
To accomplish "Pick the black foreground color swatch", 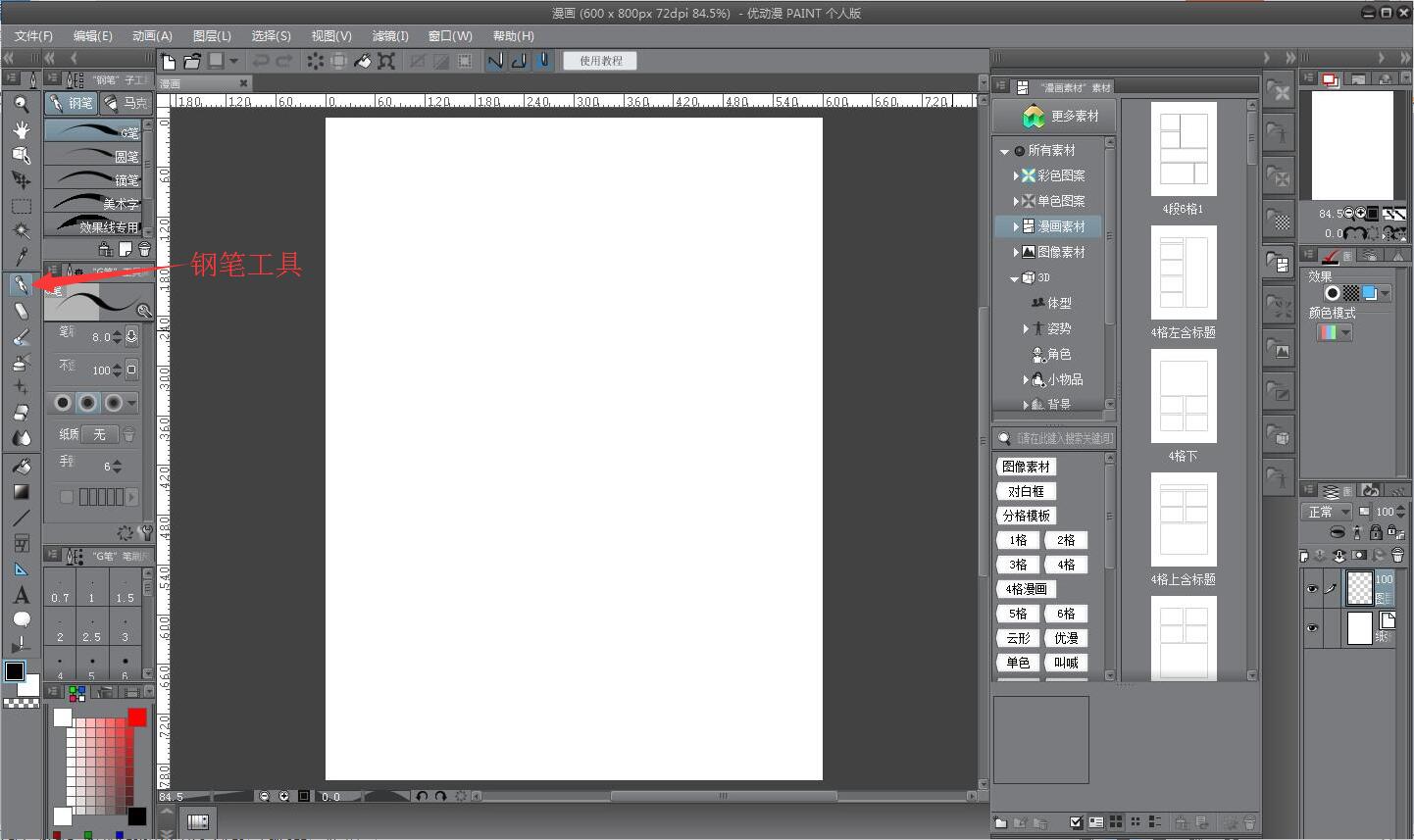I will [15, 671].
